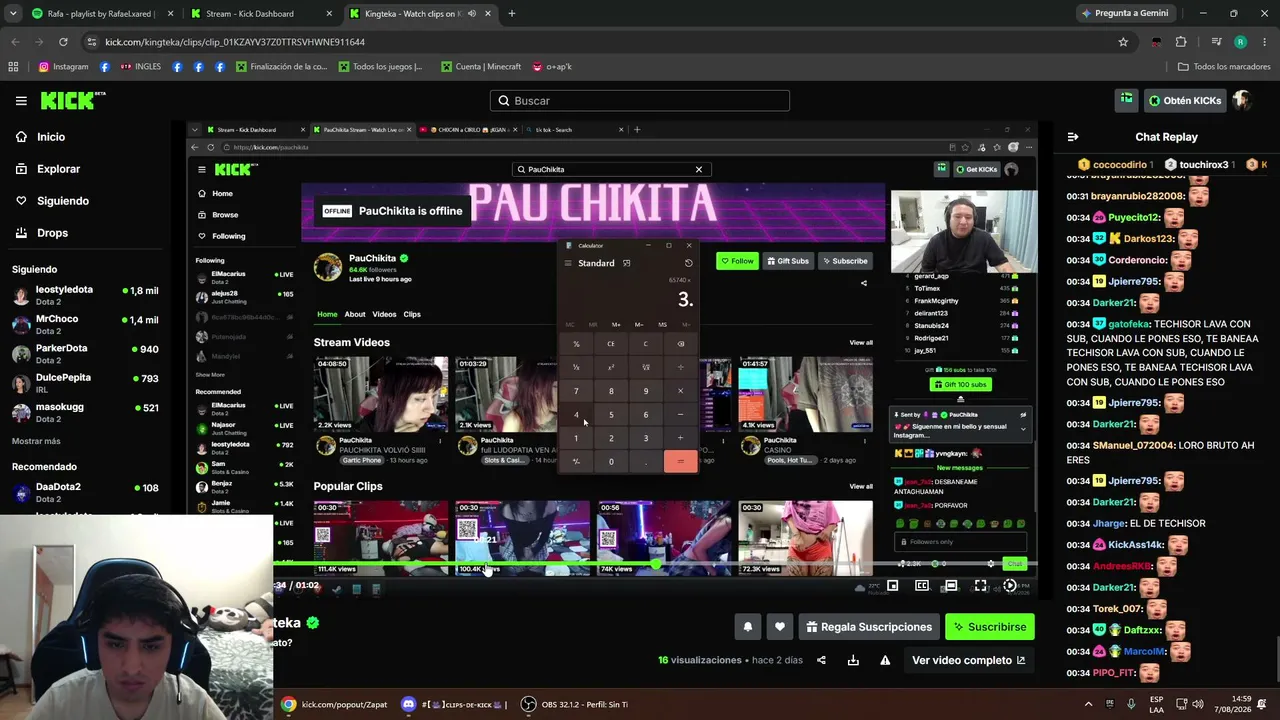
Task: Click the Pregunta a Gemini button
Action: tap(1124, 14)
